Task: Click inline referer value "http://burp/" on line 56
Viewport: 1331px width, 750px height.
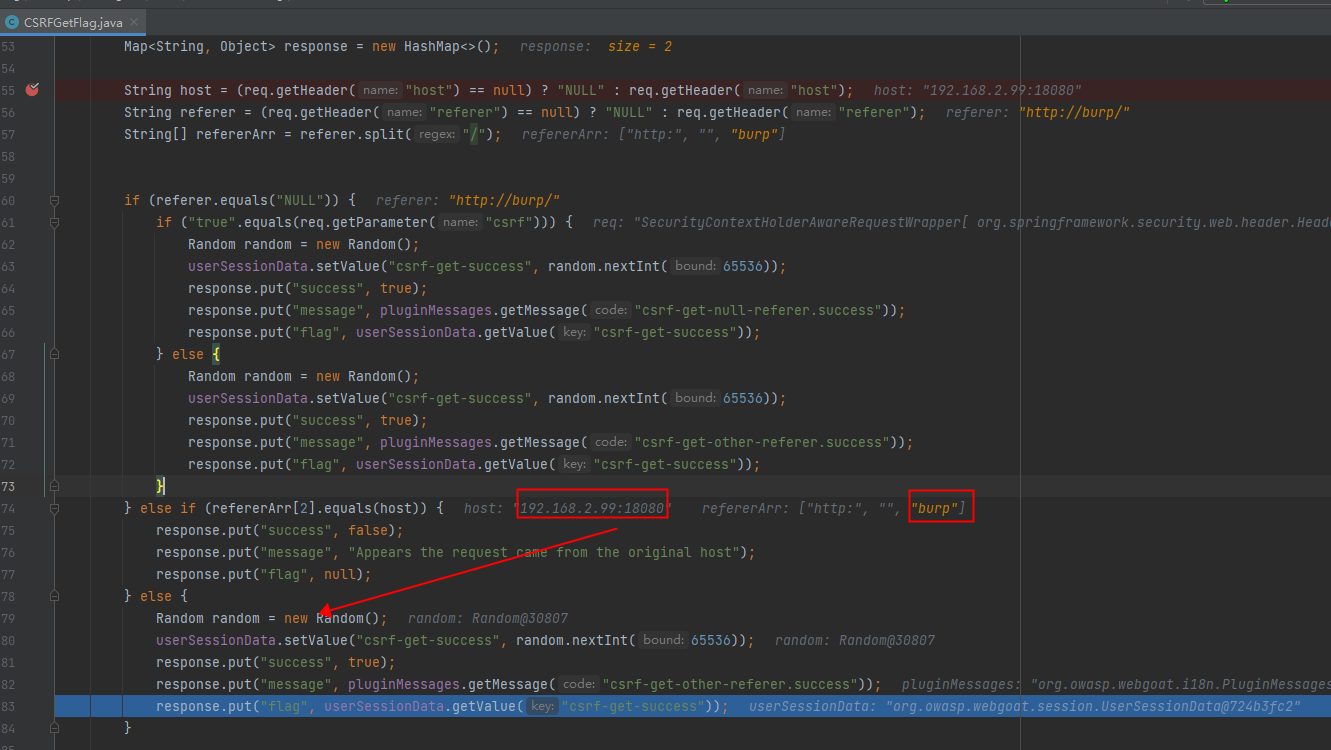Action: (x=1074, y=112)
